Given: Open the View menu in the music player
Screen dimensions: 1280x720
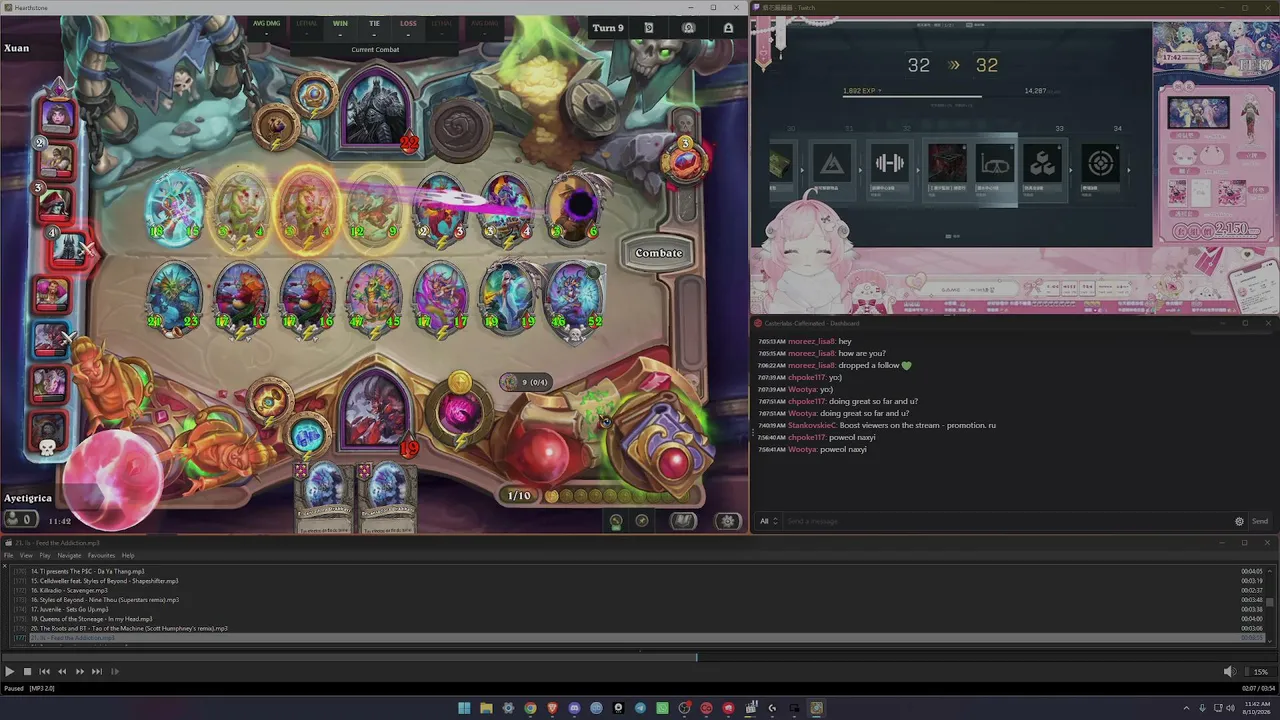Looking at the screenshot, I should [26, 556].
